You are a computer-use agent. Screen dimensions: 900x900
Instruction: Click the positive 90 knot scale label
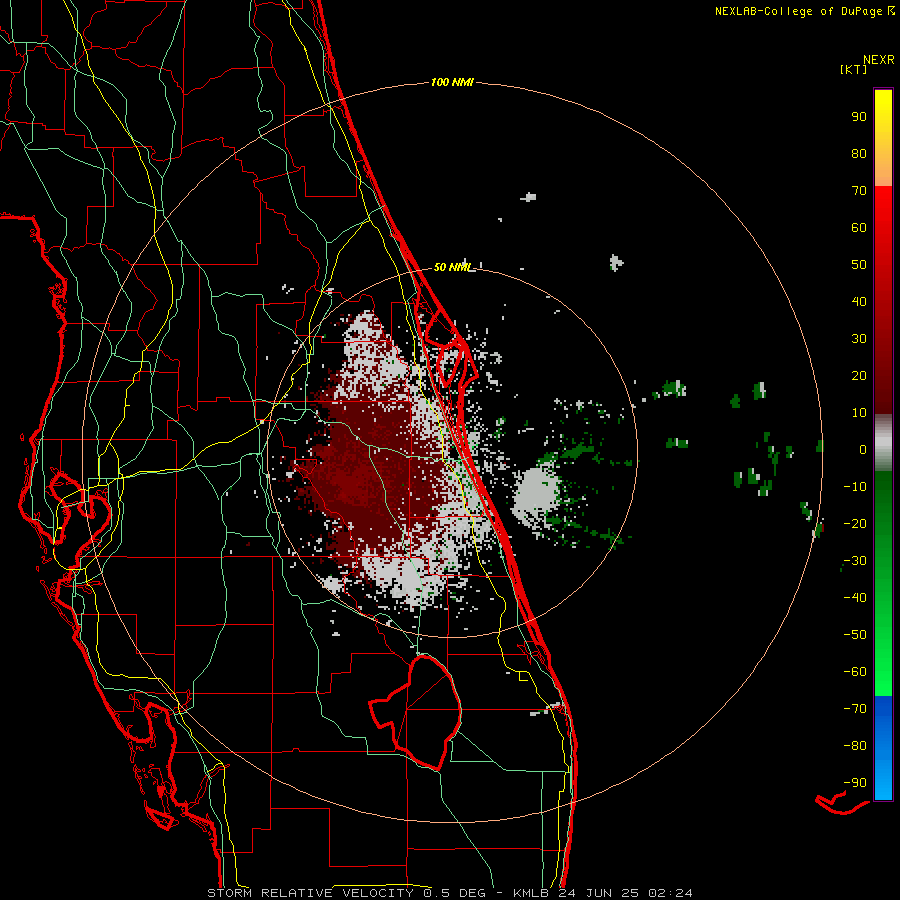click(859, 117)
